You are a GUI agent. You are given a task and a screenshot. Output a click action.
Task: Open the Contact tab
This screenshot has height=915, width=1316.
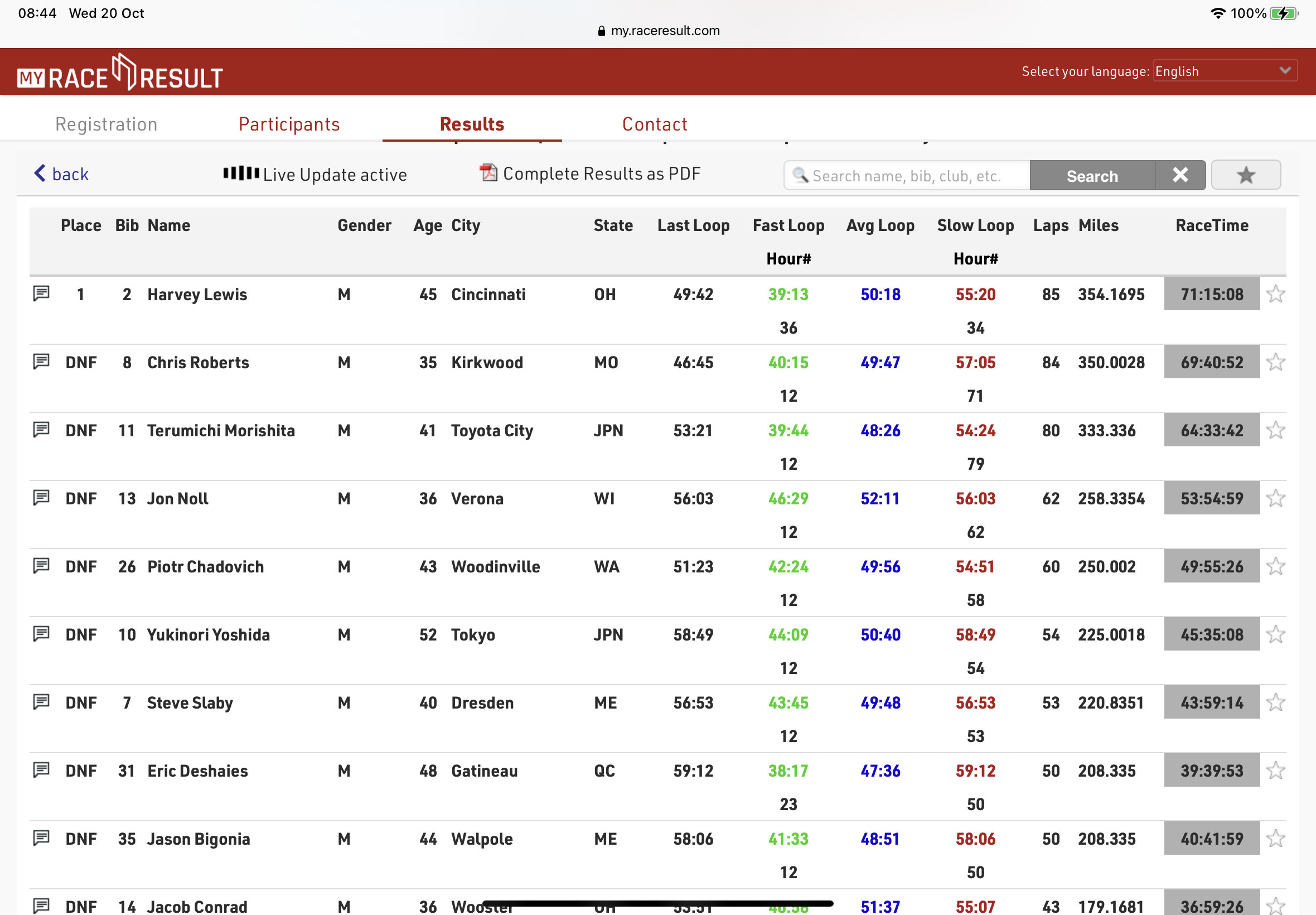[655, 124]
